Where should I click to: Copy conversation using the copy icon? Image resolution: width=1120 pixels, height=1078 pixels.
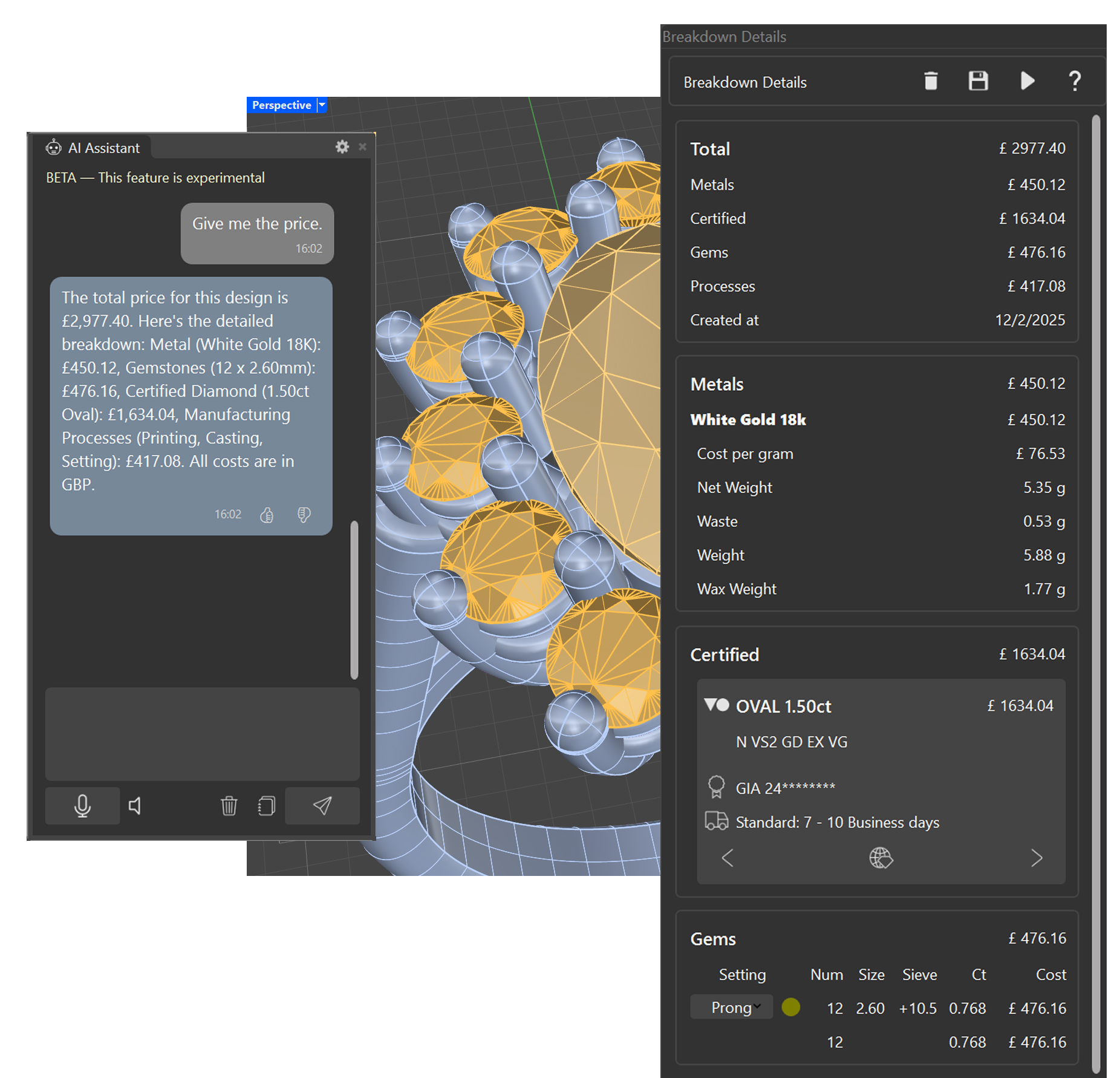[x=266, y=805]
